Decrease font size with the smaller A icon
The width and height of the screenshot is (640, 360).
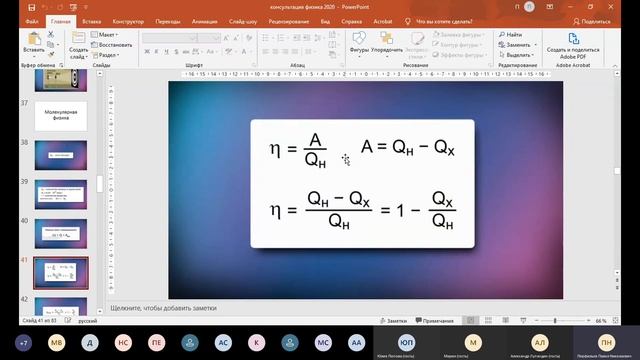pos(236,38)
